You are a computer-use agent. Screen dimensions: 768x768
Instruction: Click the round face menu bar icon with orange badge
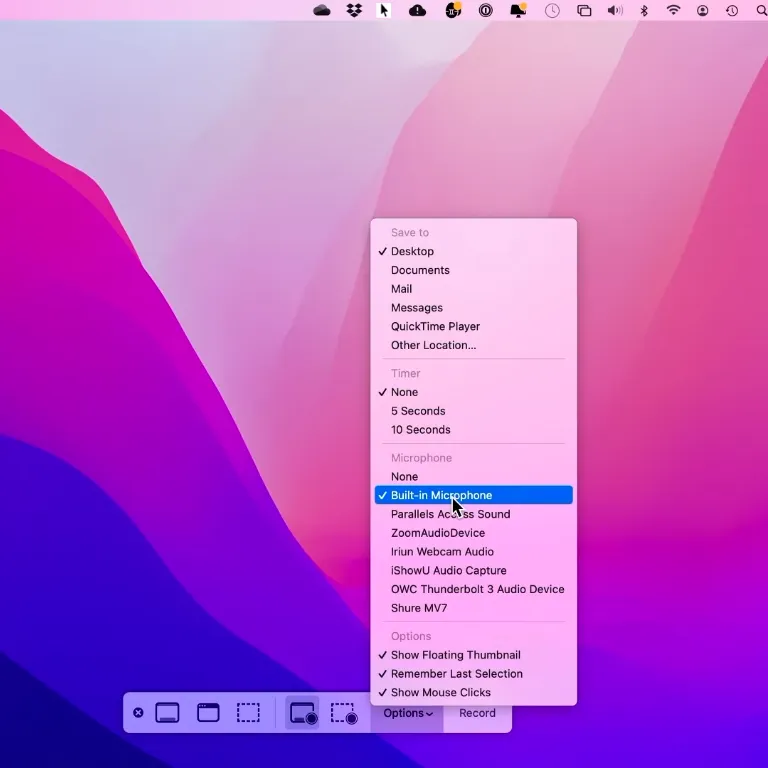(453, 10)
